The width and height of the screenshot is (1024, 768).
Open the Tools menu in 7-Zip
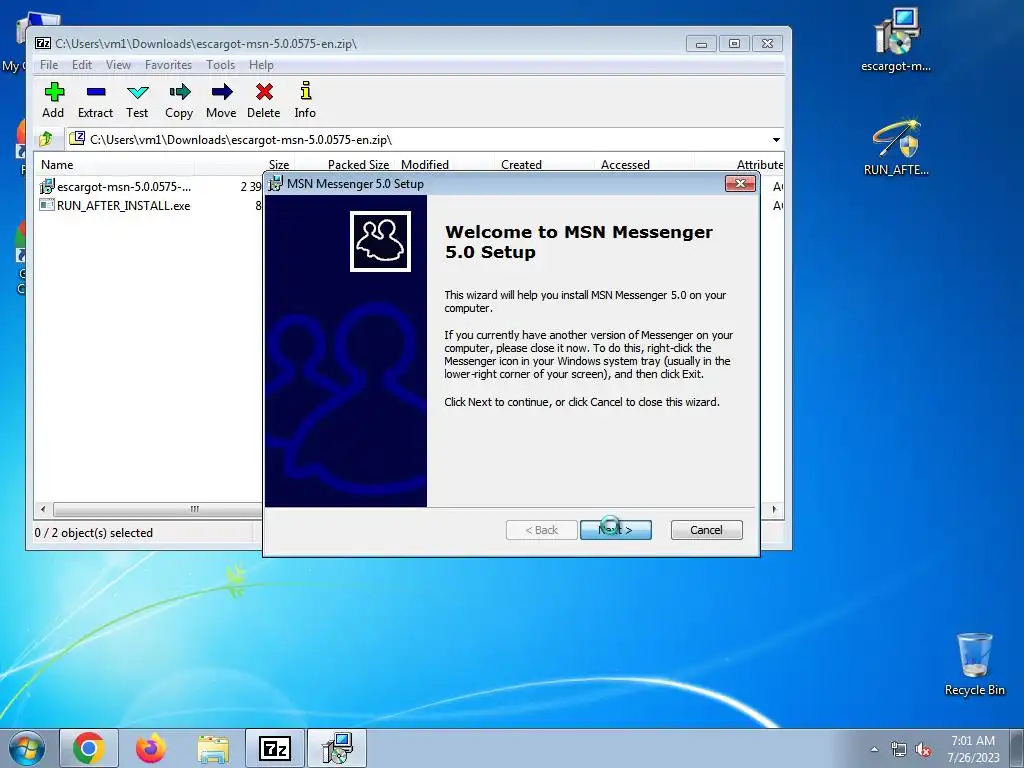pos(220,65)
